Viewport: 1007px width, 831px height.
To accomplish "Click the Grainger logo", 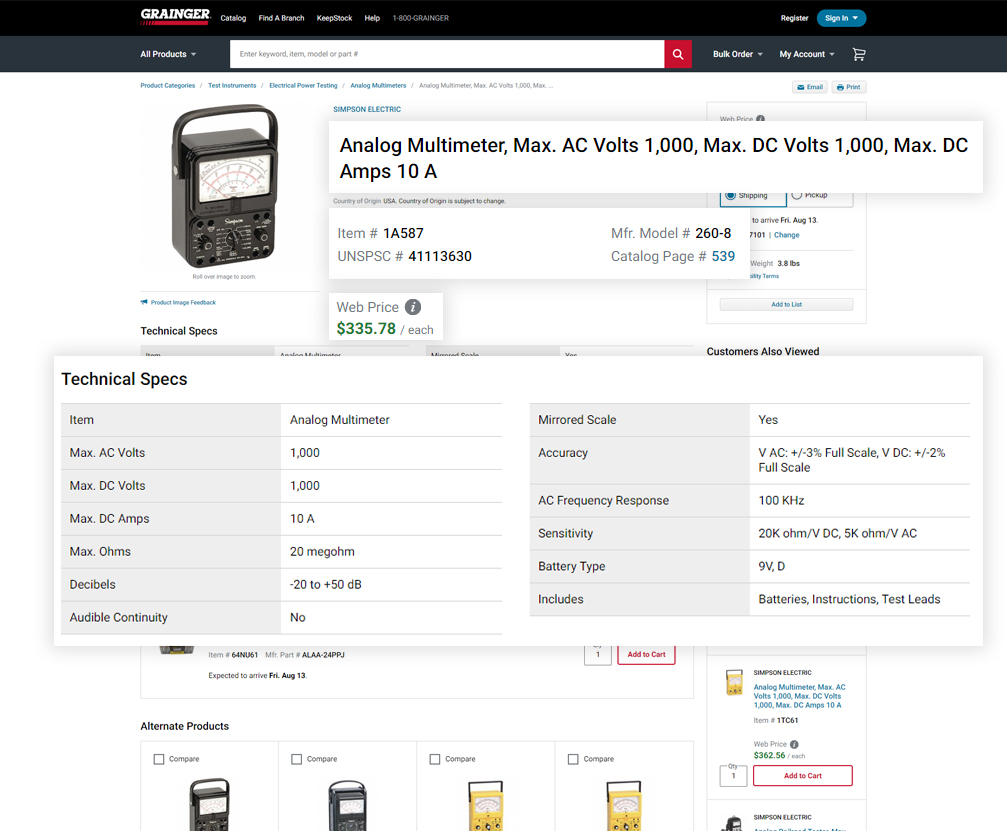I will click(x=175, y=17).
